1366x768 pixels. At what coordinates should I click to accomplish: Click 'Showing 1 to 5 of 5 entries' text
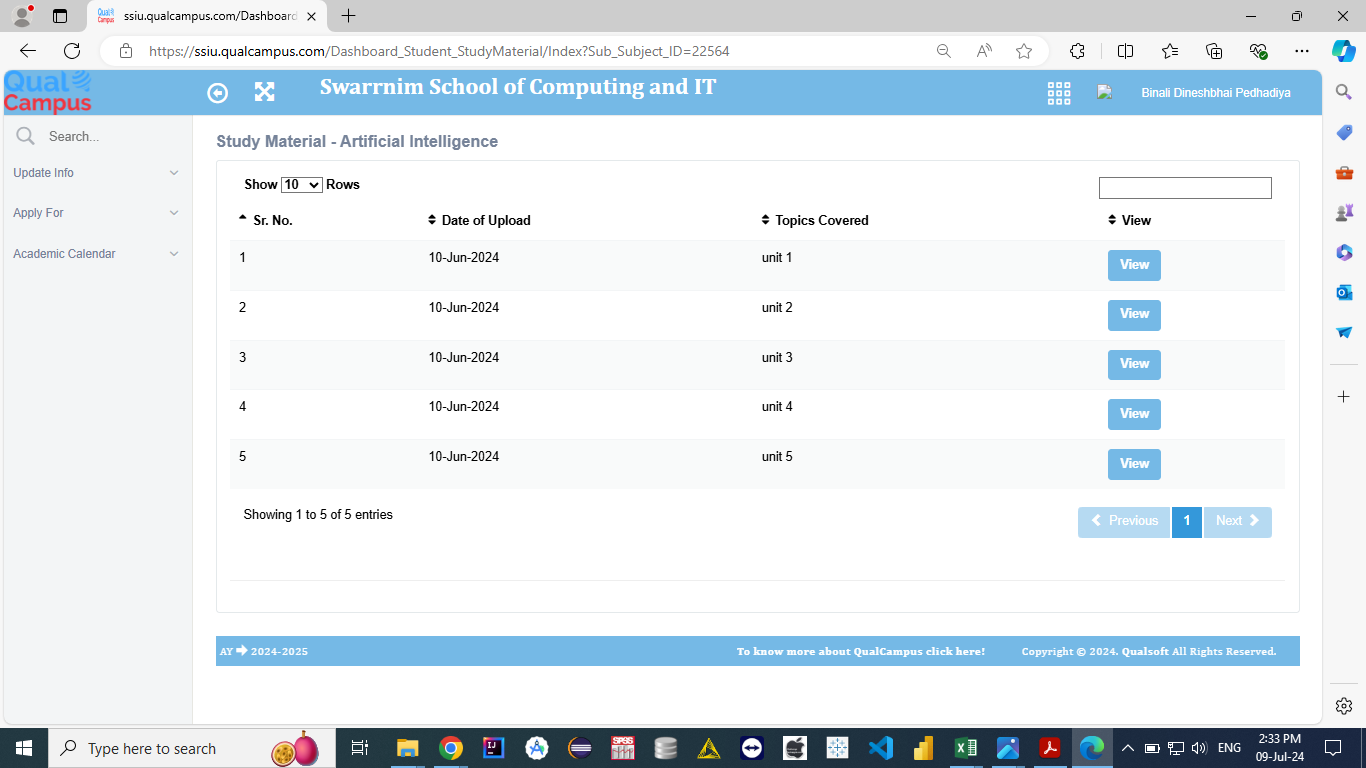(x=318, y=515)
